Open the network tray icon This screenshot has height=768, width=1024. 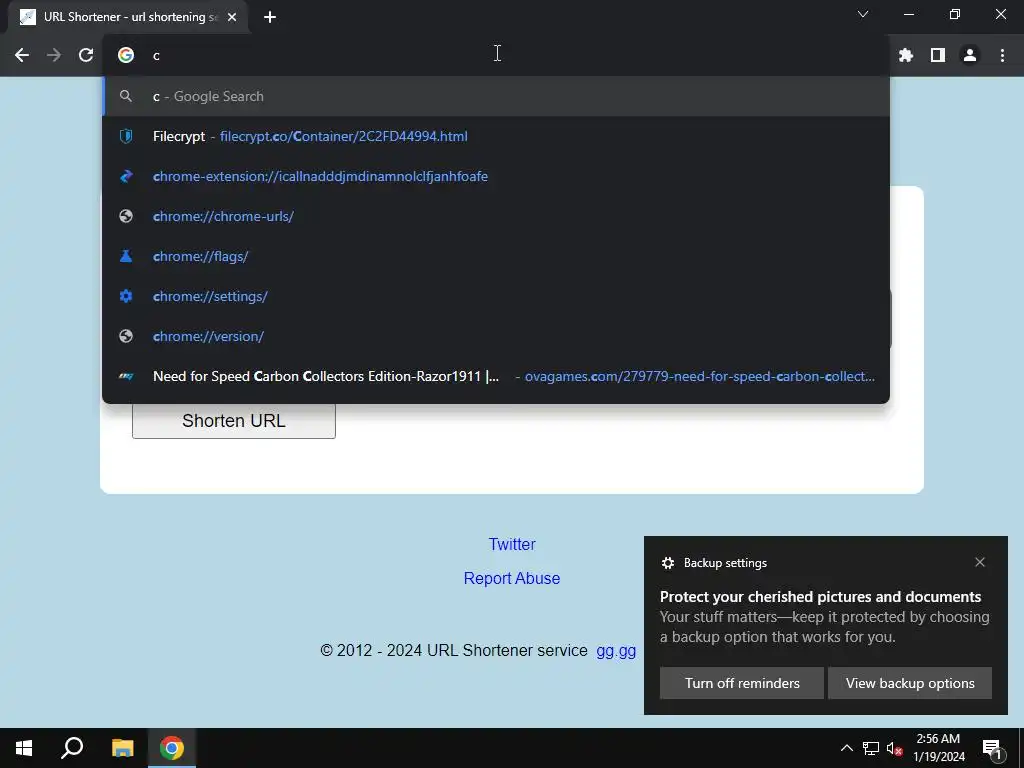coord(871,748)
